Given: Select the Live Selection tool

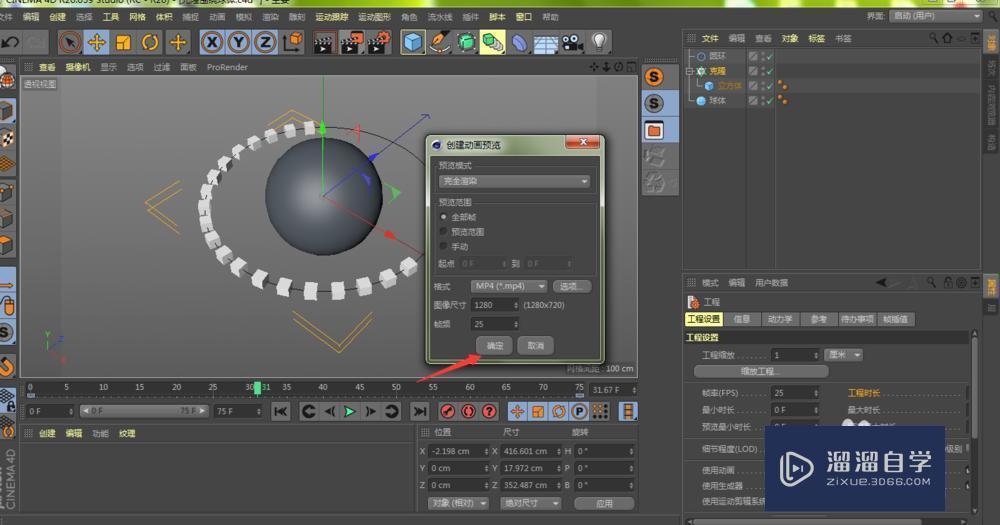Looking at the screenshot, I should [70, 43].
